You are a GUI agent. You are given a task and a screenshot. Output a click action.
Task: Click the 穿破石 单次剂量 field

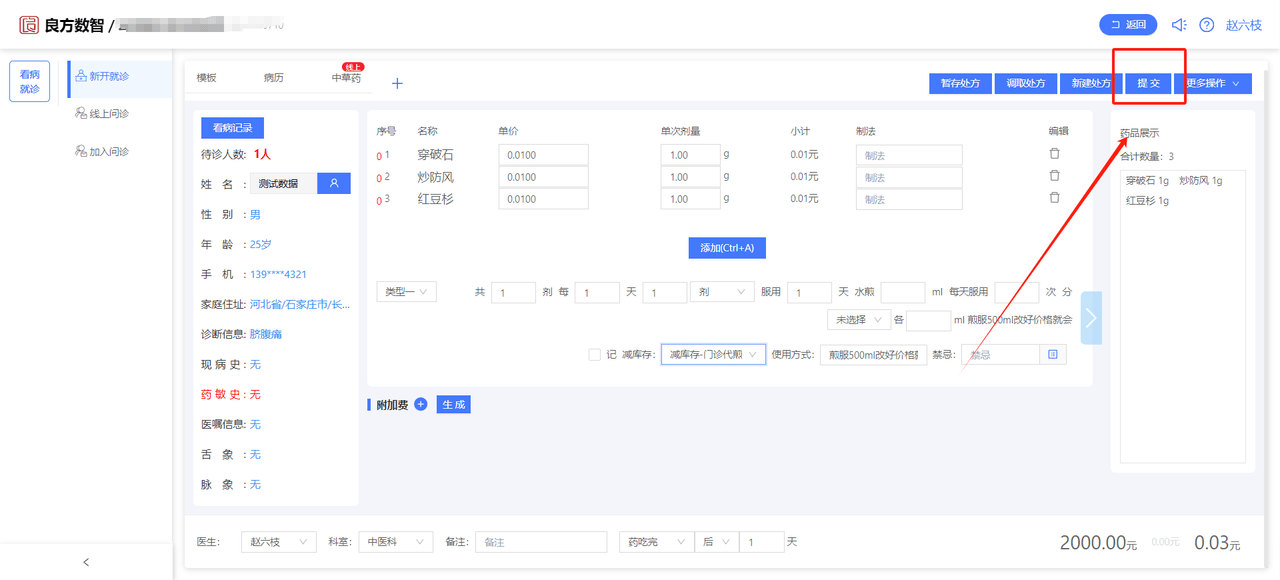(x=690, y=155)
